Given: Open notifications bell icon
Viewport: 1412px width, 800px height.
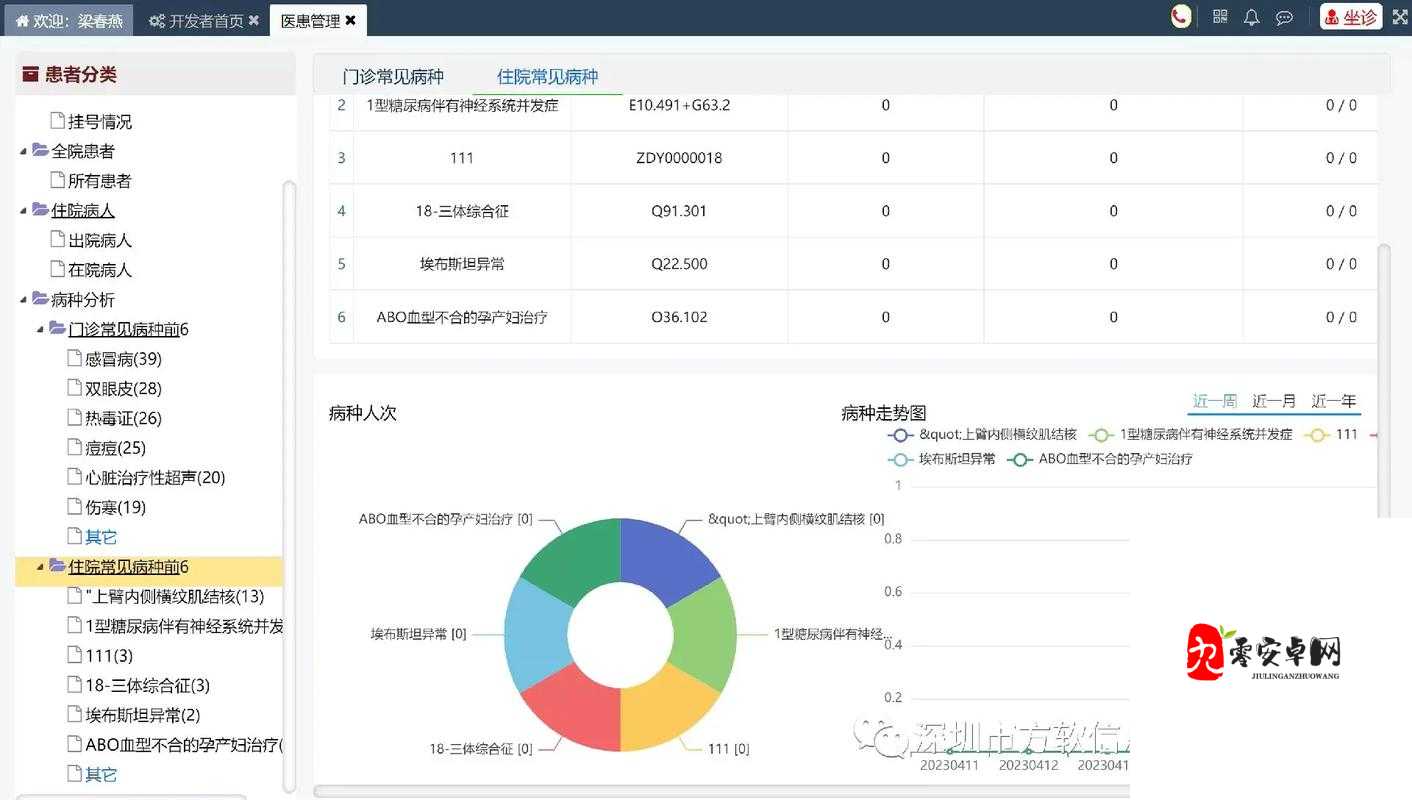Looking at the screenshot, I should pos(1251,17).
